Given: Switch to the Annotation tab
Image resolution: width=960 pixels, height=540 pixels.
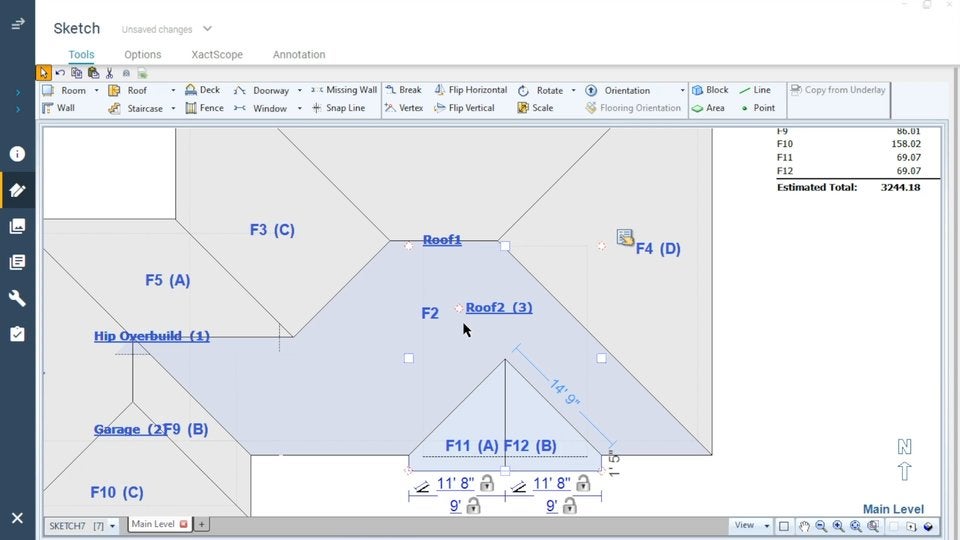Looking at the screenshot, I should pyautogui.click(x=299, y=54).
